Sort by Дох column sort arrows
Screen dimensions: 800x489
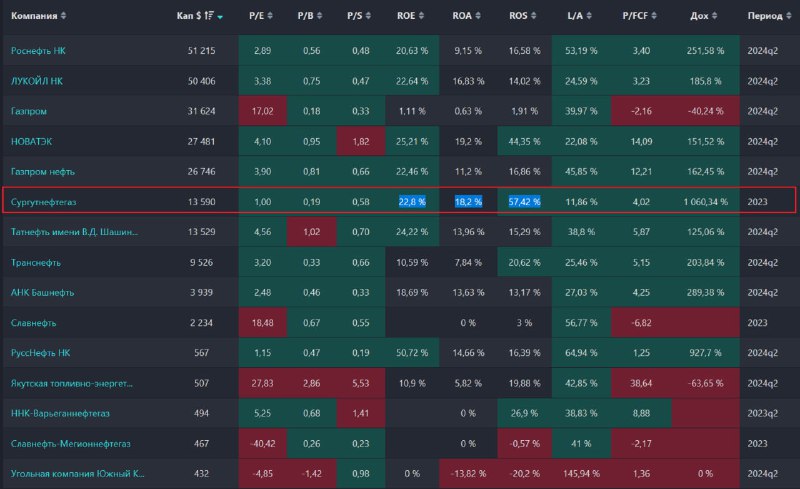click(714, 16)
